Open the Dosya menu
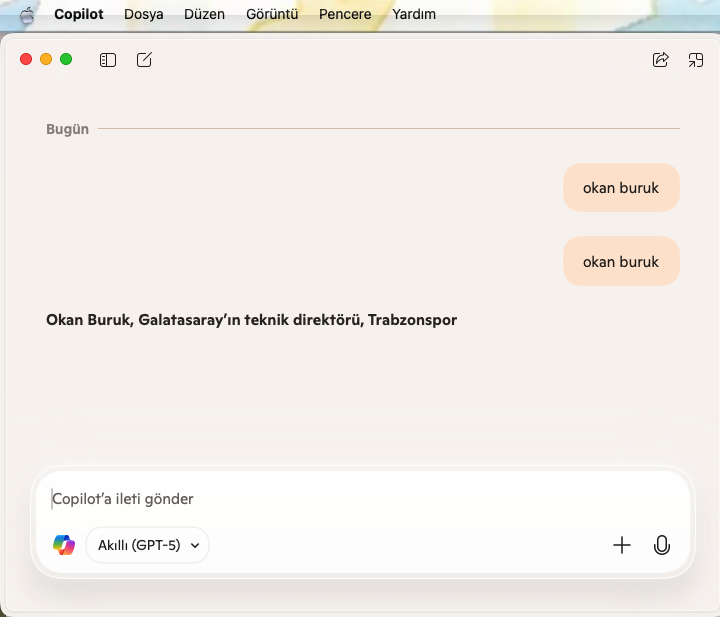 (x=144, y=14)
